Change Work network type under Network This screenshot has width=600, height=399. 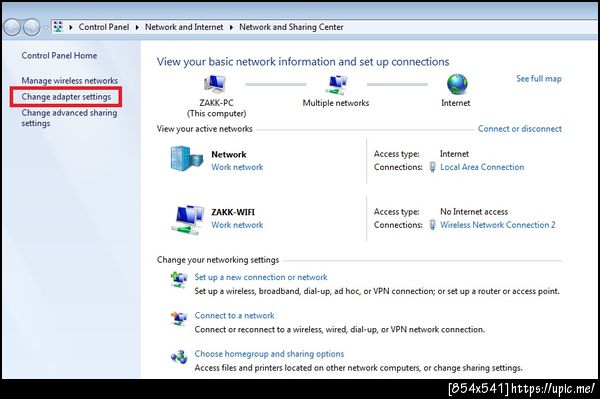click(x=237, y=167)
